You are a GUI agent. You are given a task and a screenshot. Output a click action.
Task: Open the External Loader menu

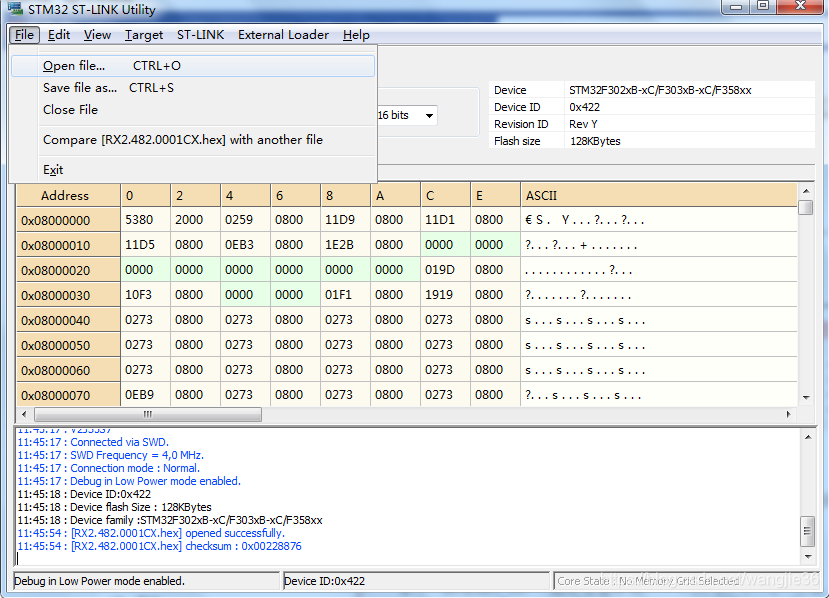coord(283,35)
